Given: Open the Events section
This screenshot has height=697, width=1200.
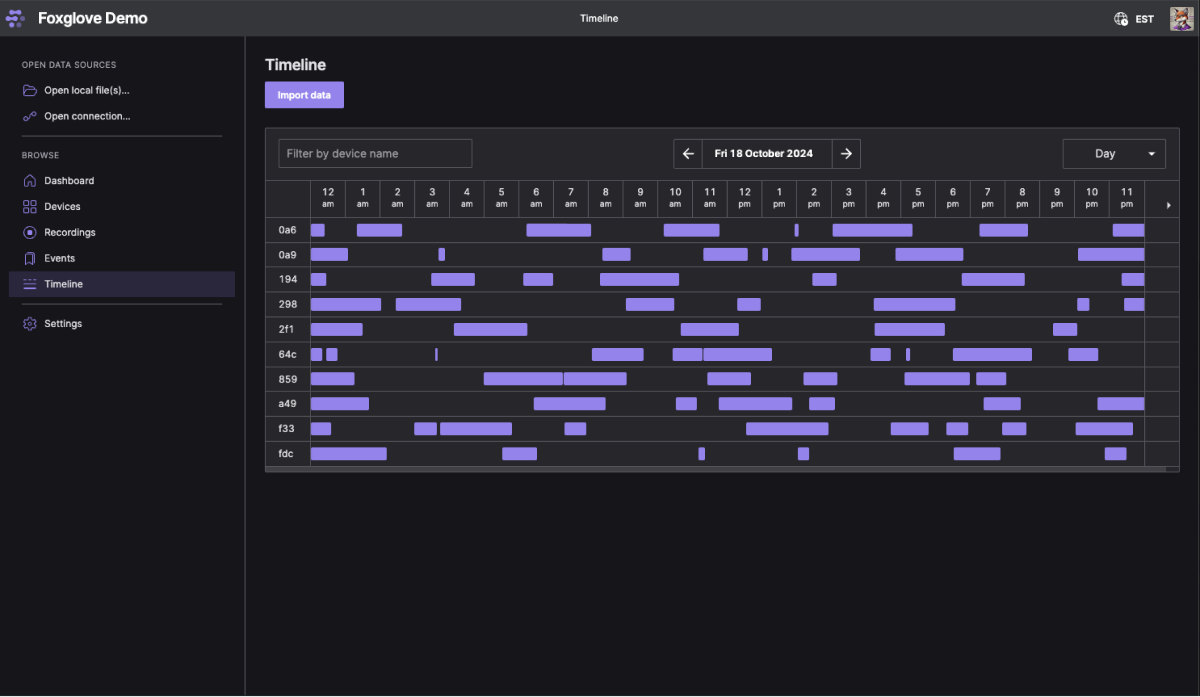Looking at the screenshot, I should pos(59,258).
